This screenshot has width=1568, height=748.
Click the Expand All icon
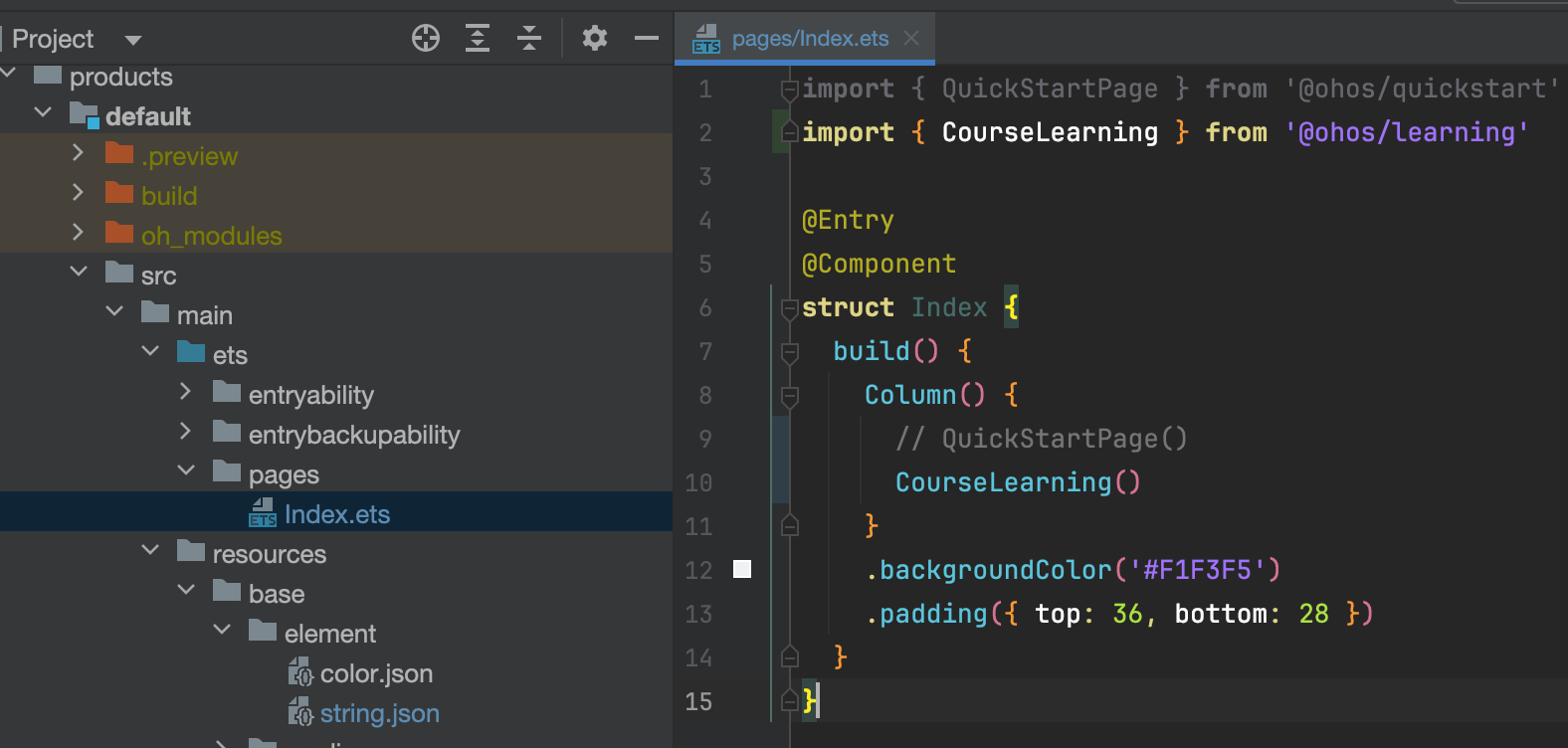pyautogui.click(x=478, y=39)
